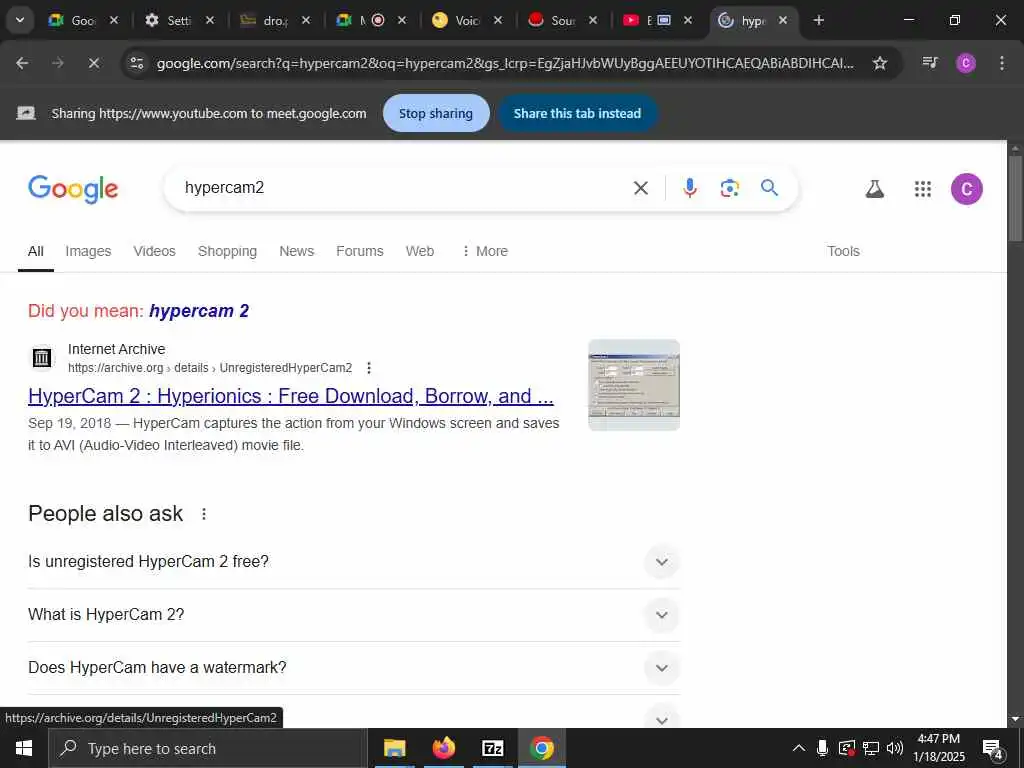The image size is (1024, 768).
Task: Clear the search box with the X icon
Action: (641, 189)
